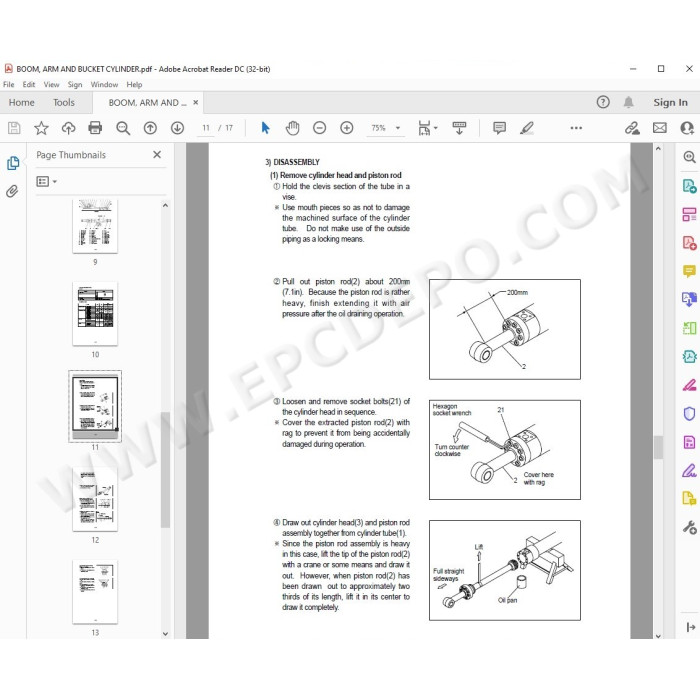Open Combine Files tool in right pane
Screen dimensions: 700x700
tap(689, 299)
